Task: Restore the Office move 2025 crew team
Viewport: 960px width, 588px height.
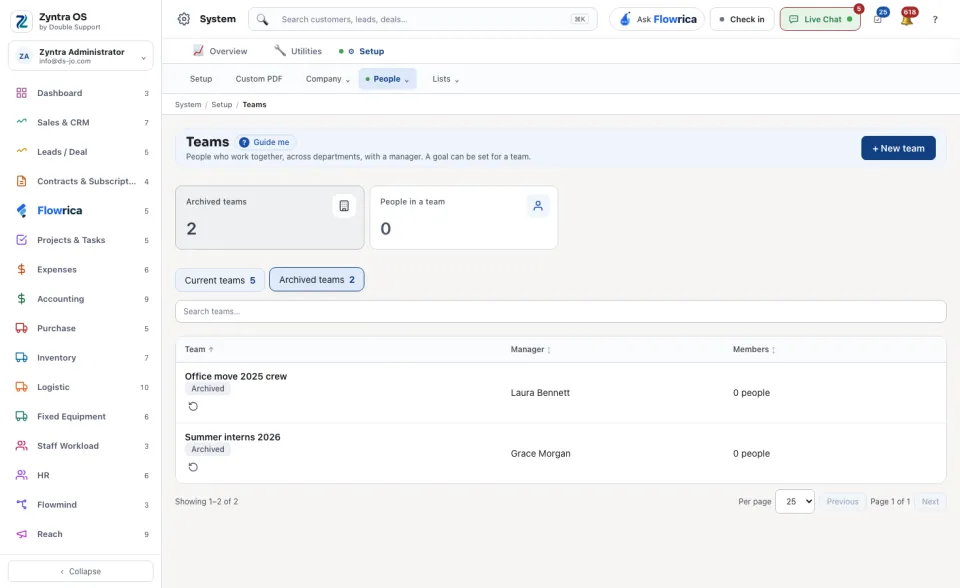Action: pyautogui.click(x=193, y=406)
